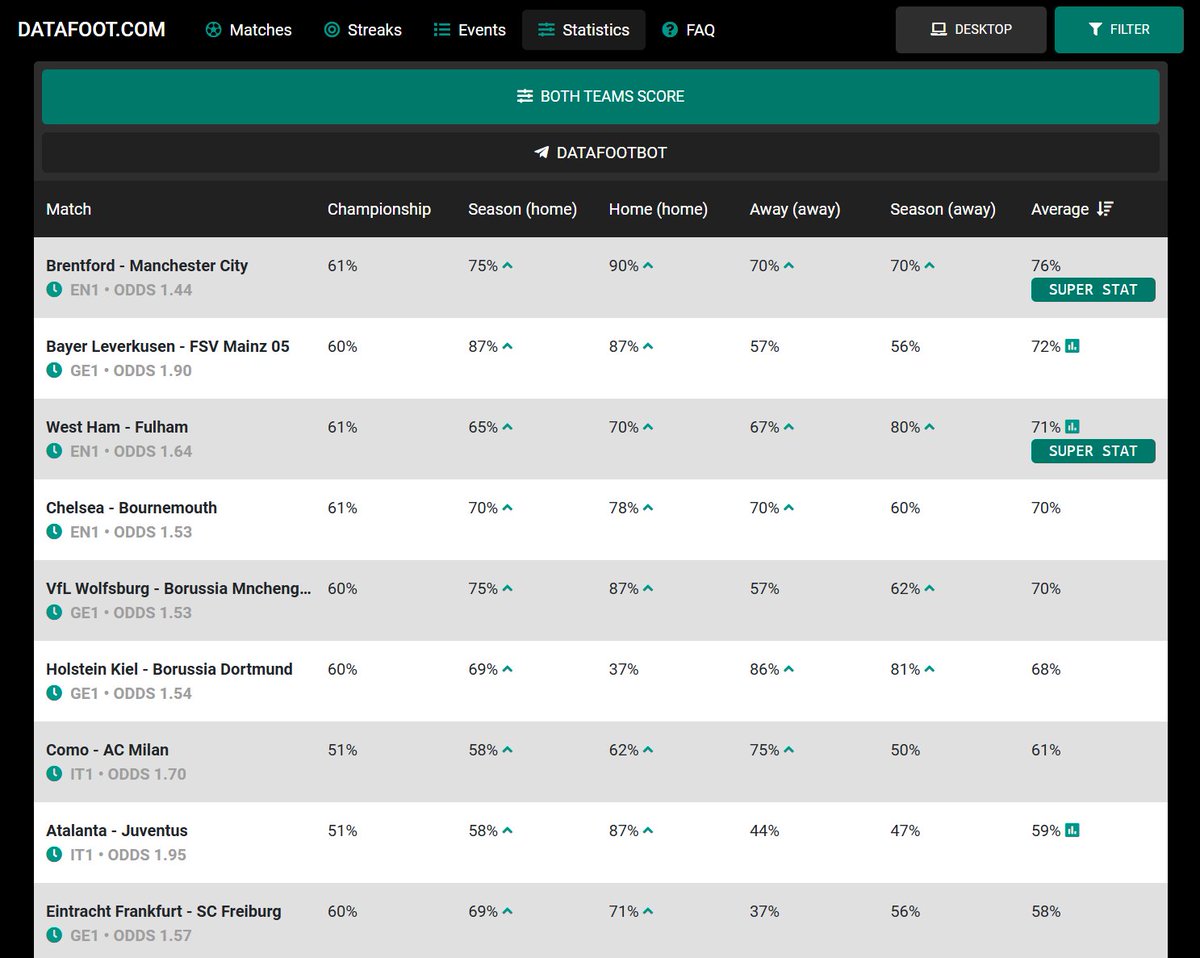Expand the chevron beside Como's 75% away stat
Viewport: 1200px width, 958px height.
pyautogui.click(x=790, y=749)
